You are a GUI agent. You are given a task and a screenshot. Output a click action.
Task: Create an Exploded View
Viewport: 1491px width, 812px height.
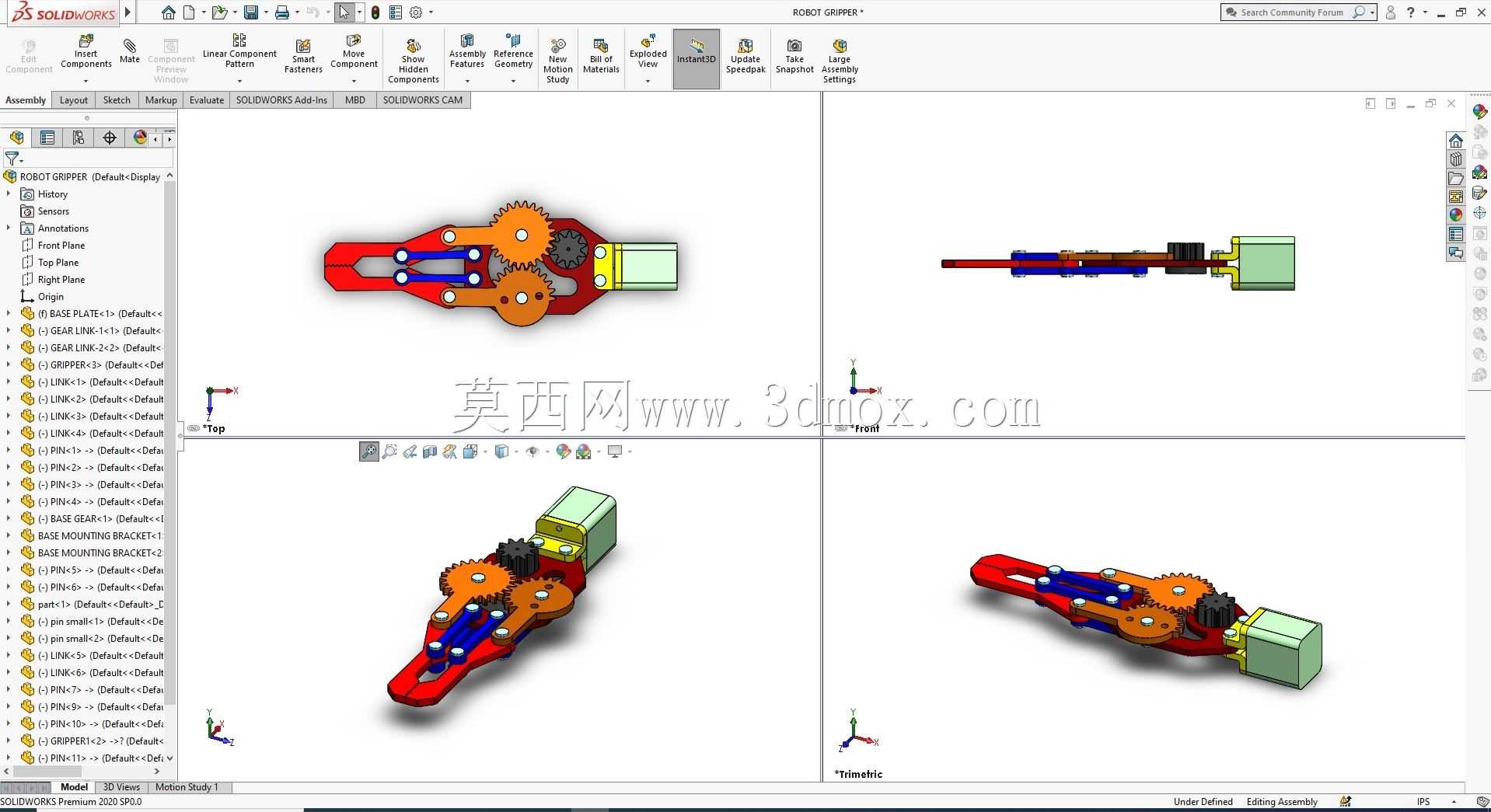[648, 51]
